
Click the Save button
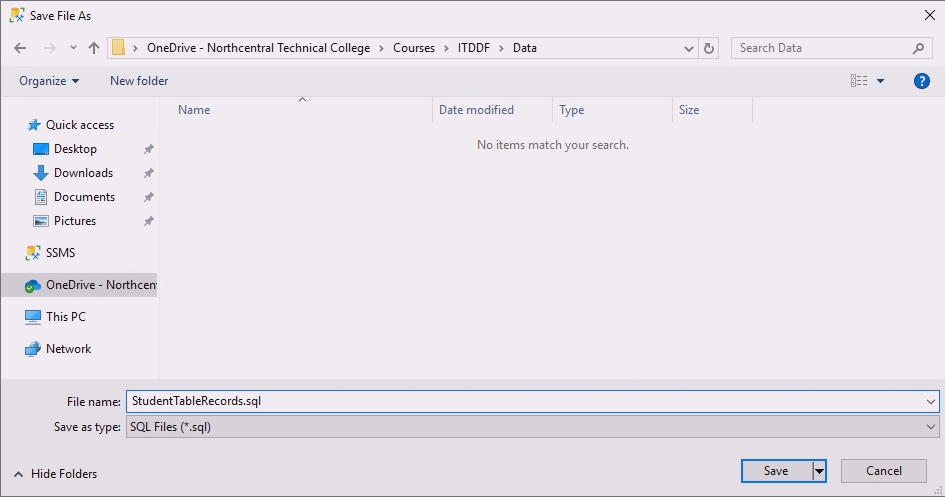click(x=776, y=471)
